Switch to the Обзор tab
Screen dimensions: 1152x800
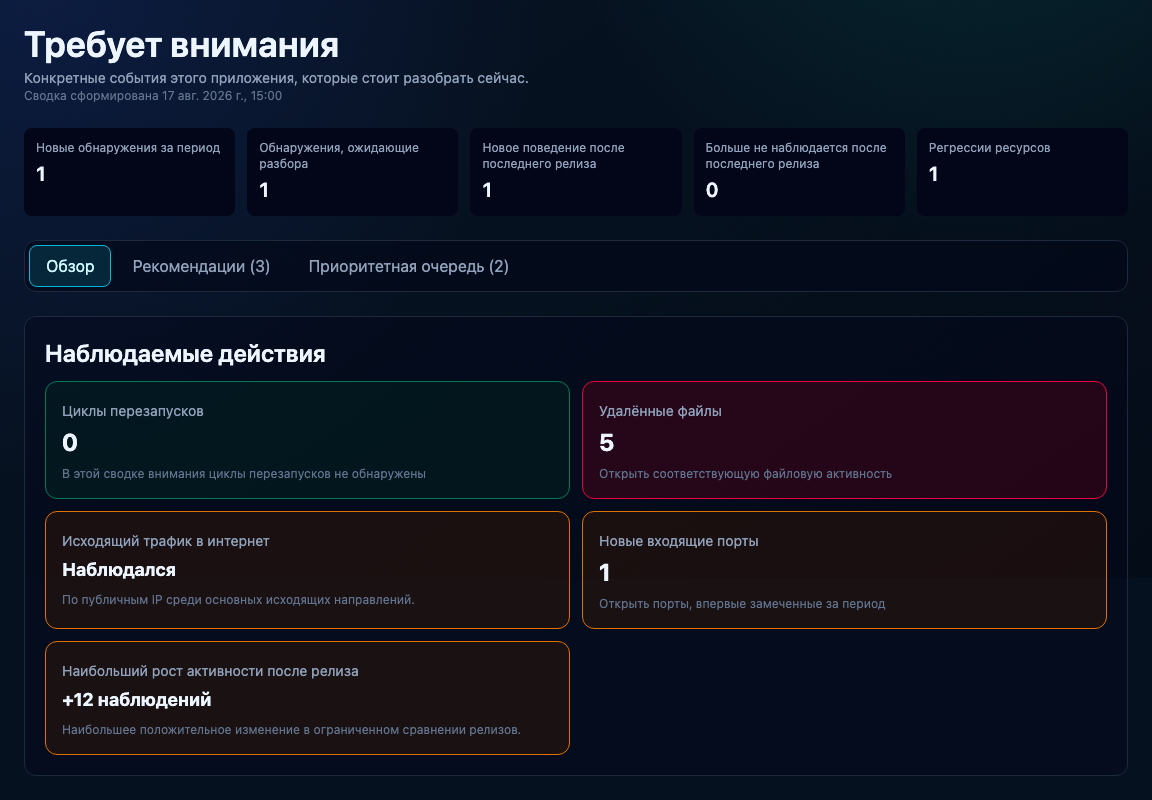click(x=70, y=266)
